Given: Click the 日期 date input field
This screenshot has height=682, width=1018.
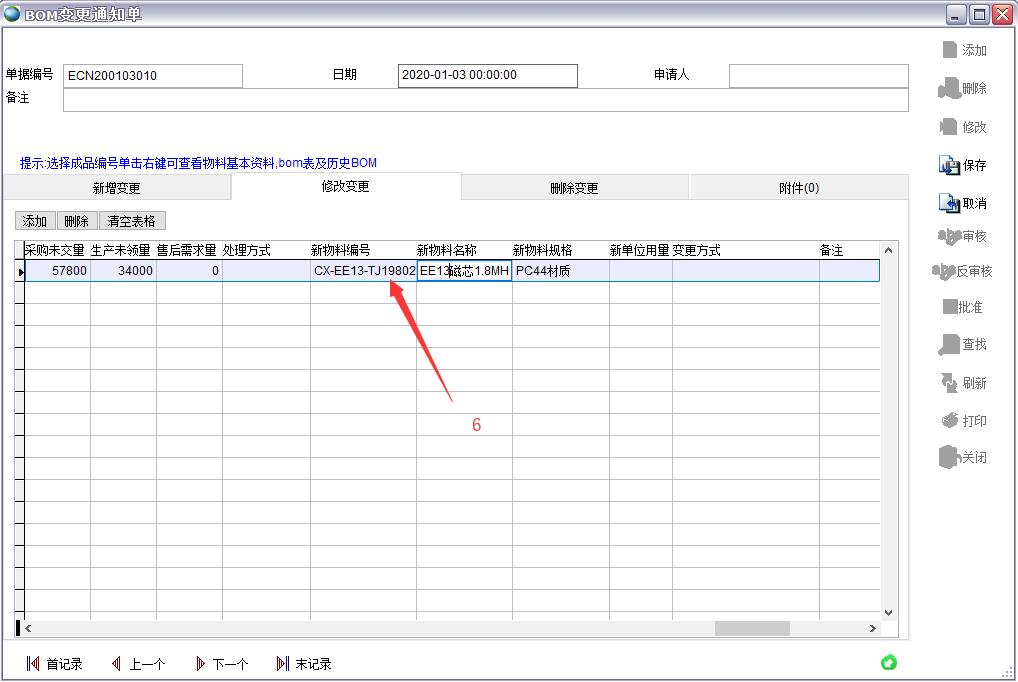Looking at the screenshot, I should tap(487, 76).
